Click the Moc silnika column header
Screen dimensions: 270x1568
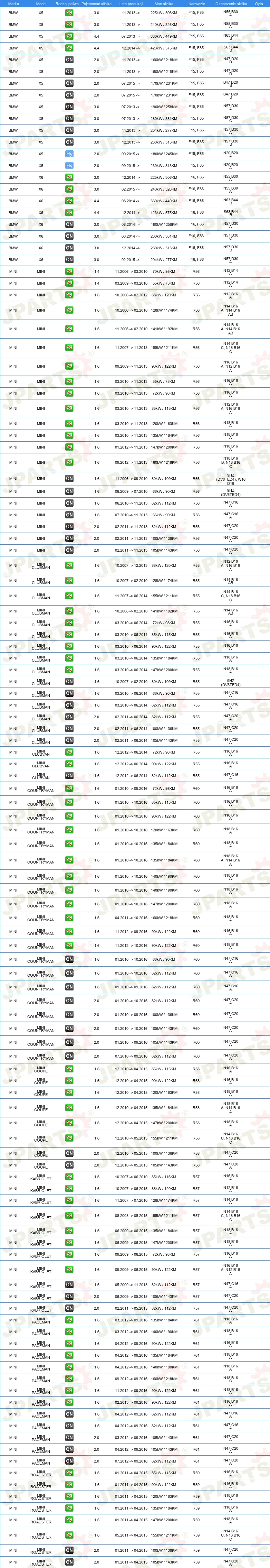[164, 4]
